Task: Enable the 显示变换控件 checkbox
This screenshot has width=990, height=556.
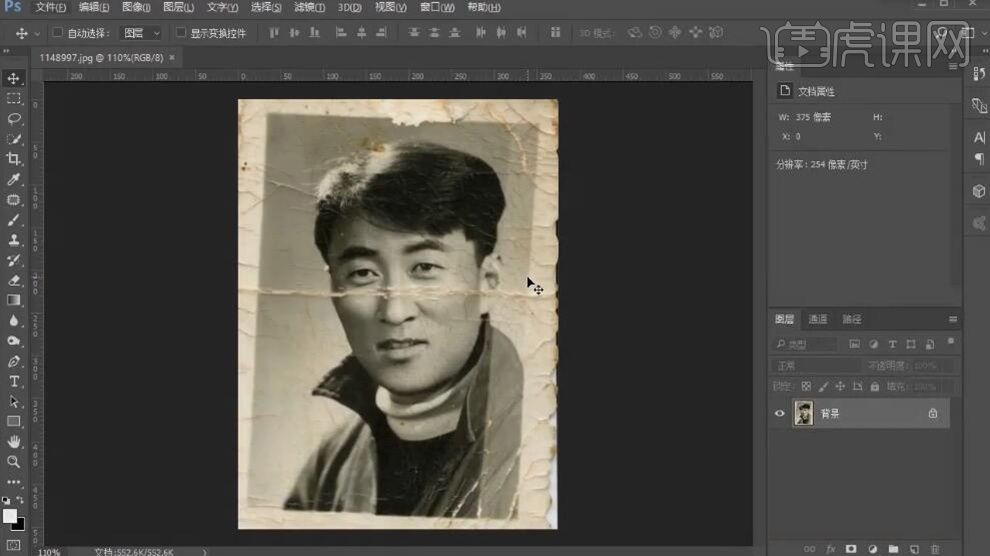Action: coord(181,32)
